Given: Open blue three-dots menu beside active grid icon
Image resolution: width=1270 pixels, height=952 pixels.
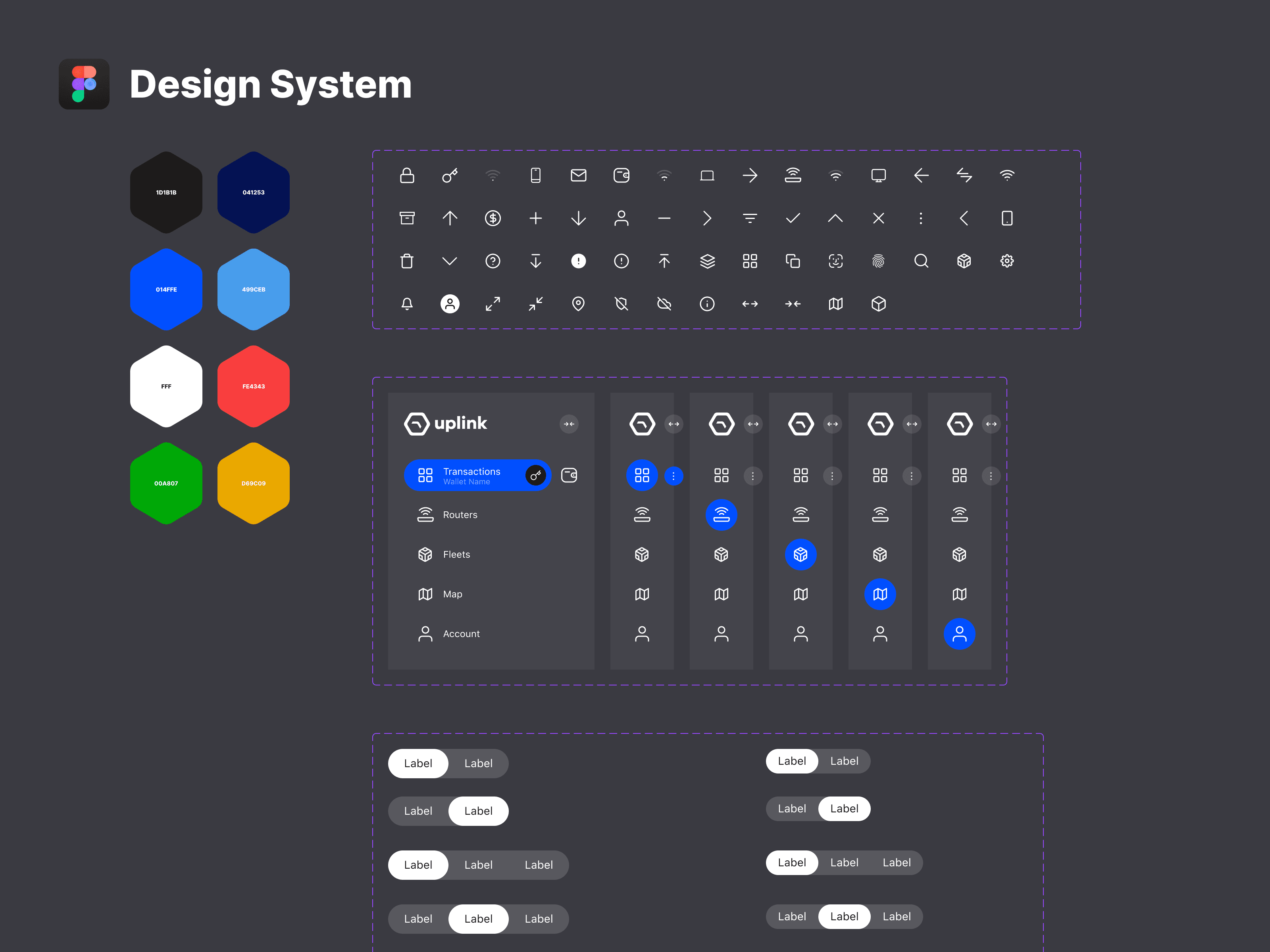Looking at the screenshot, I should pos(673,476).
